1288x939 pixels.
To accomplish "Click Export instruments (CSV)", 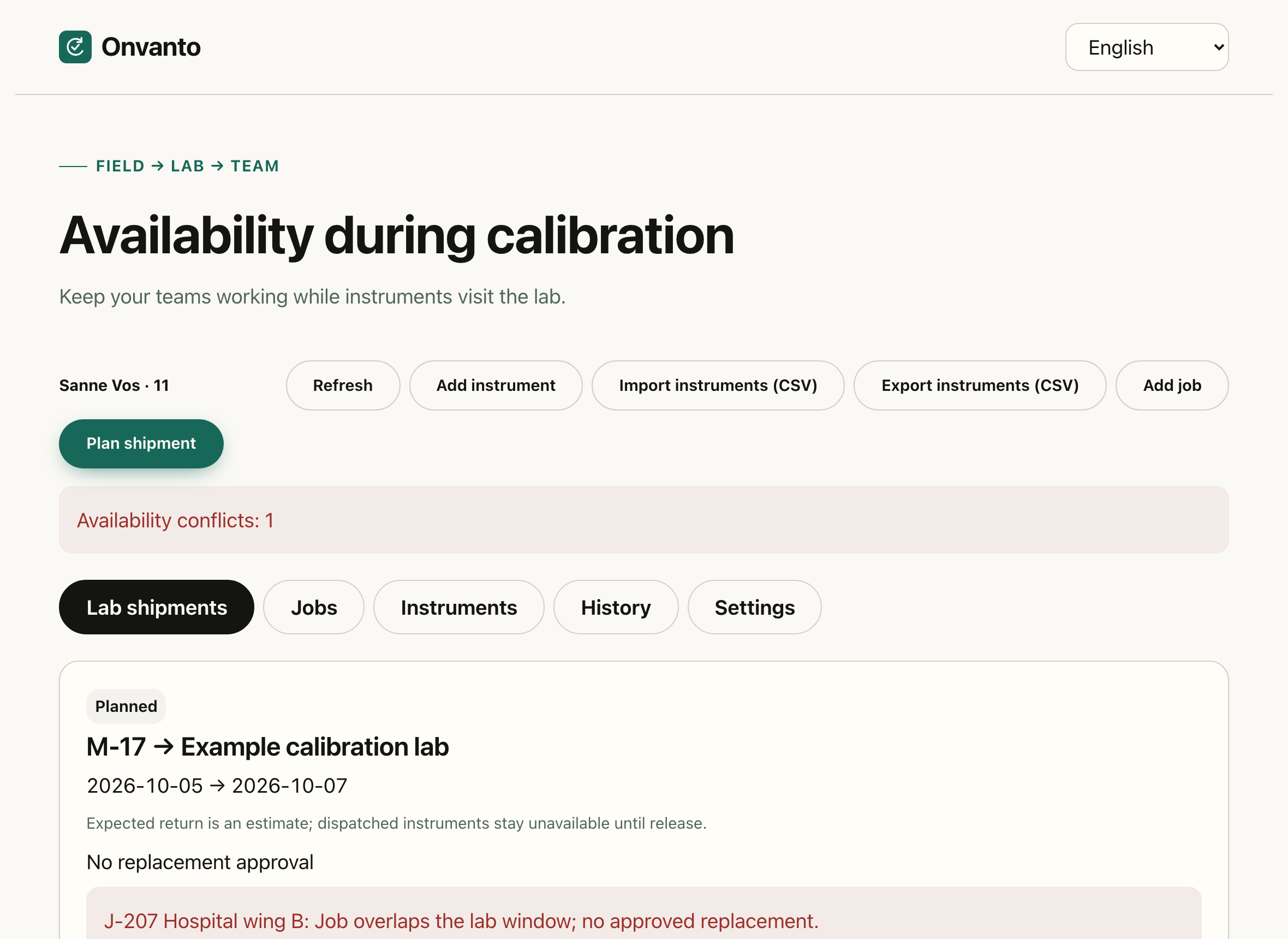I will click(980, 385).
